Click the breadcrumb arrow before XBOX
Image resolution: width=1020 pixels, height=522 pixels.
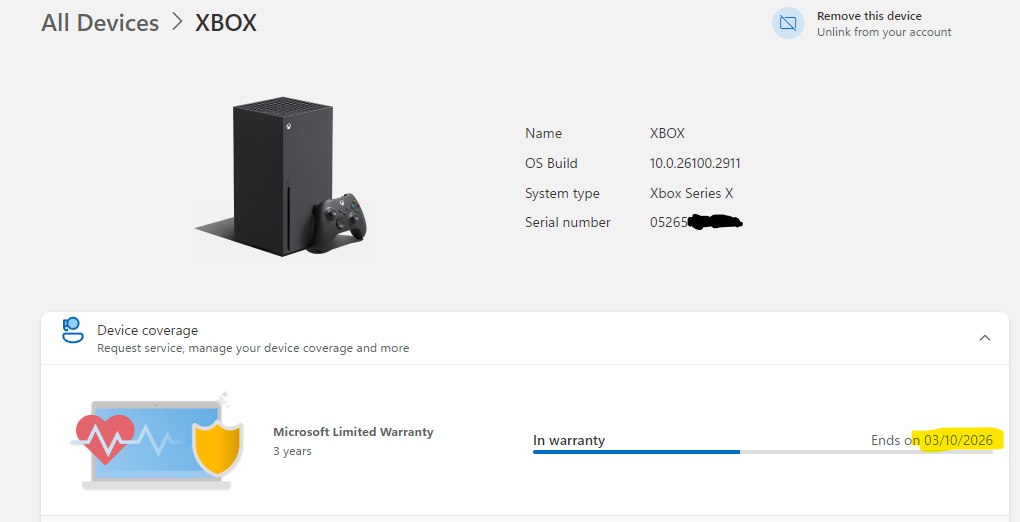point(177,22)
